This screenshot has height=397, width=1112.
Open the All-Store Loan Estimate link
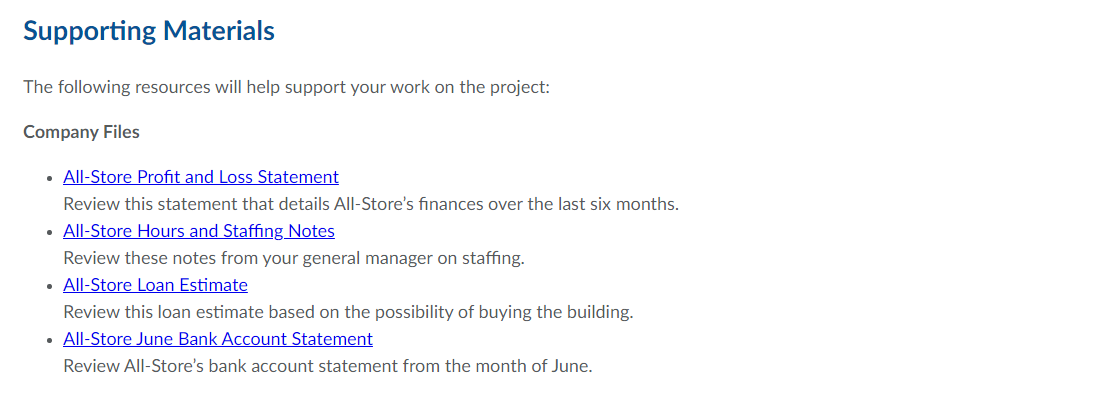(155, 285)
